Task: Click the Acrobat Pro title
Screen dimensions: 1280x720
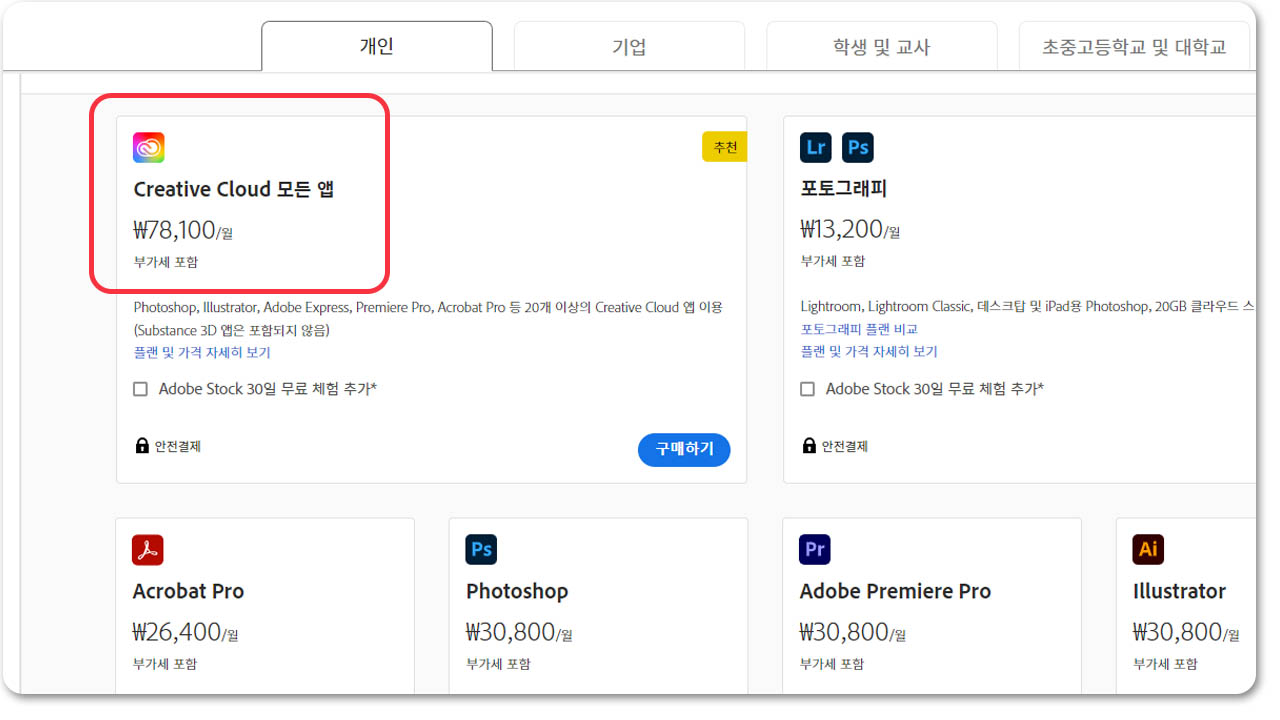Action: click(x=188, y=591)
